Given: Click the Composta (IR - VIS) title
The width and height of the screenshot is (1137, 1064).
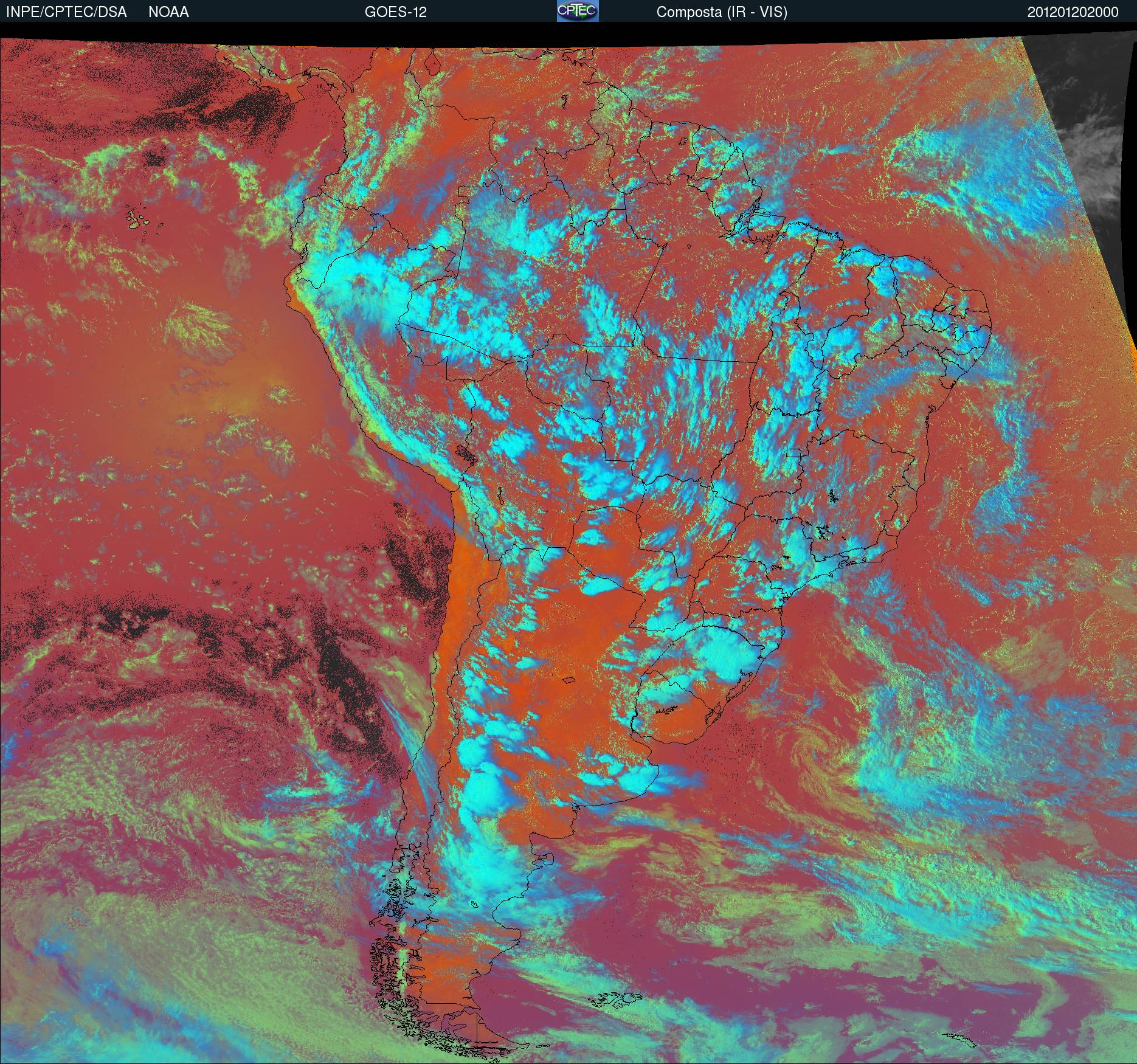Looking at the screenshot, I should click(722, 12).
